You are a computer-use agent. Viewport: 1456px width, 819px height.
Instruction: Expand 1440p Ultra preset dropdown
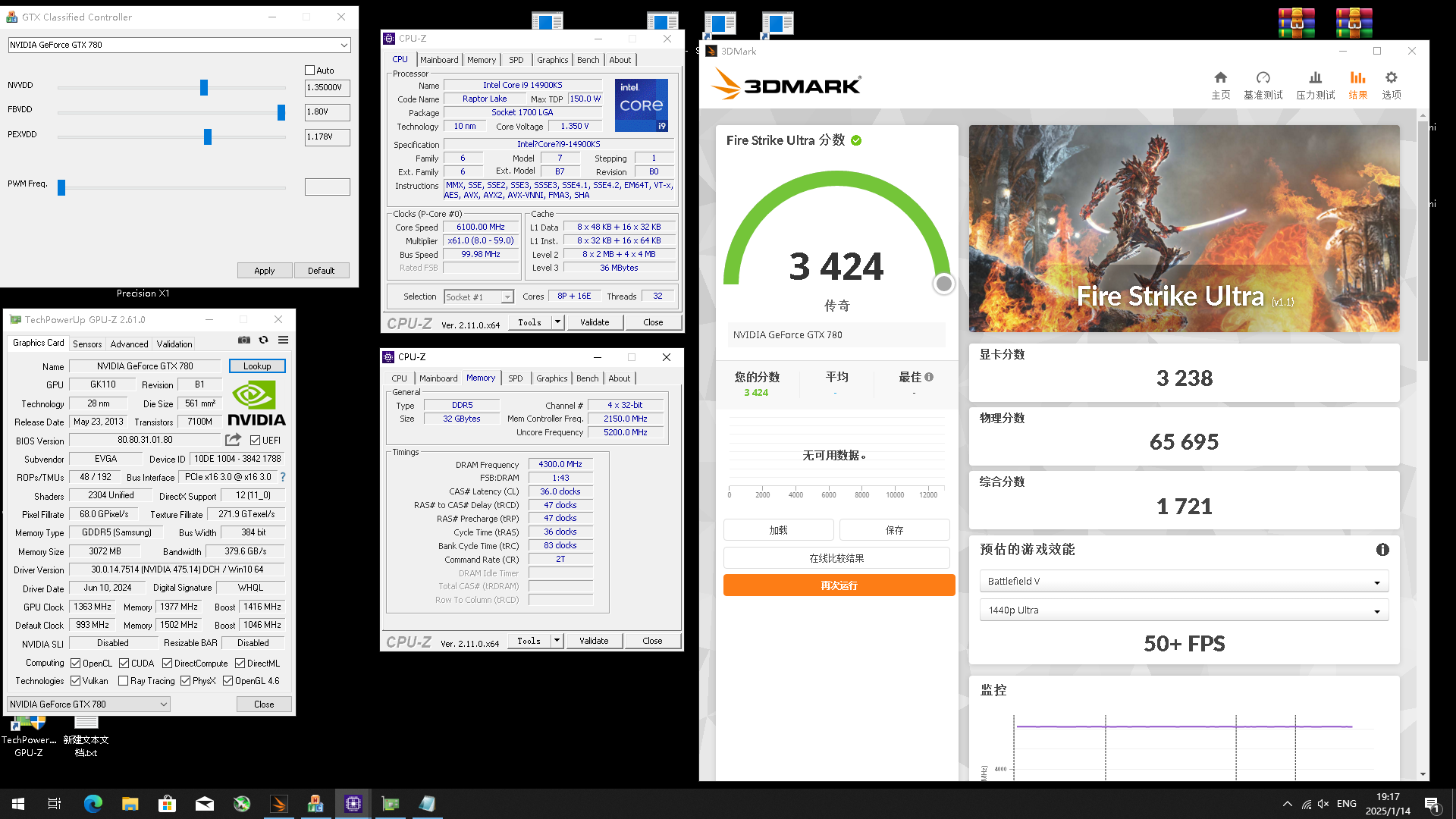click(1377, 610)
